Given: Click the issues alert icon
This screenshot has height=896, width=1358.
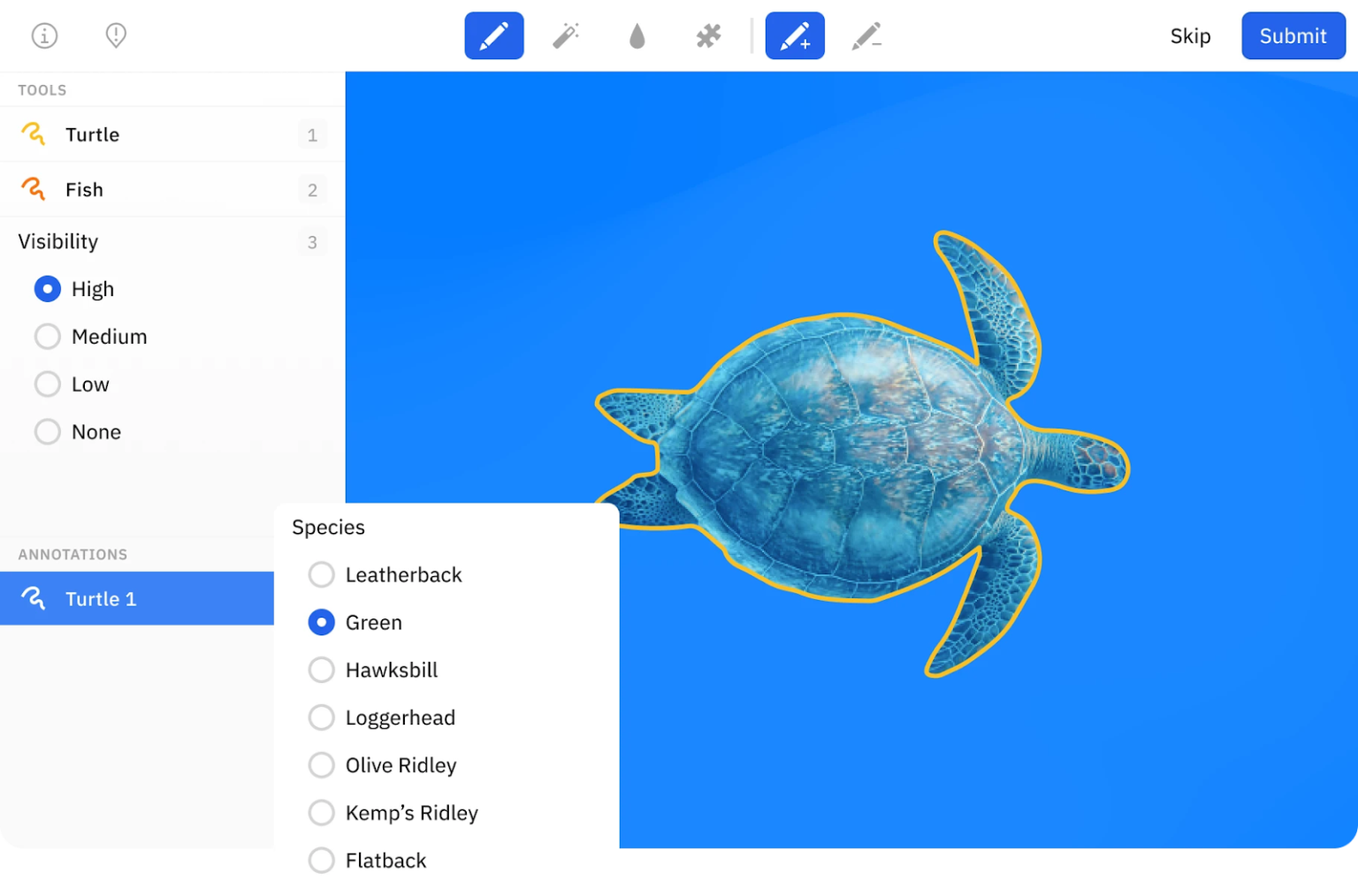Looking at the screenshot, I should [115, 35].
